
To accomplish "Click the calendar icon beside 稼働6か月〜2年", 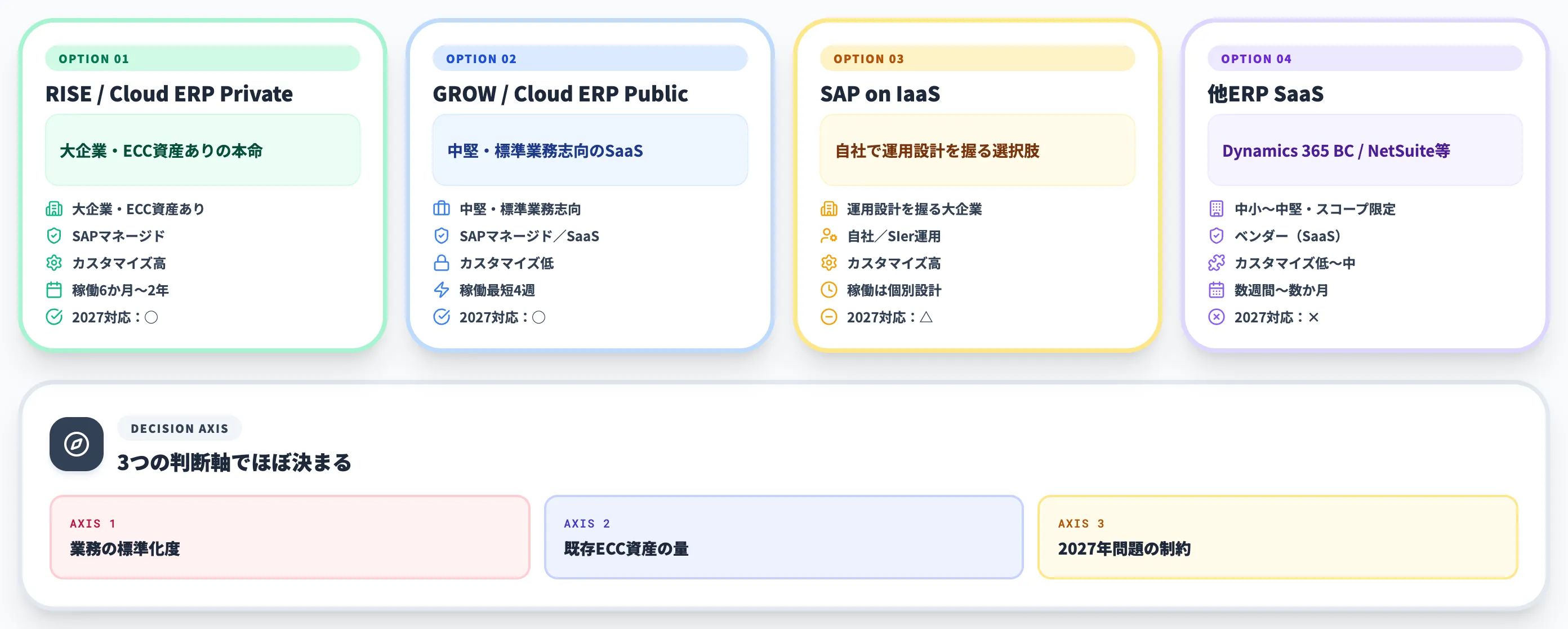I will [x=54, y=290].
